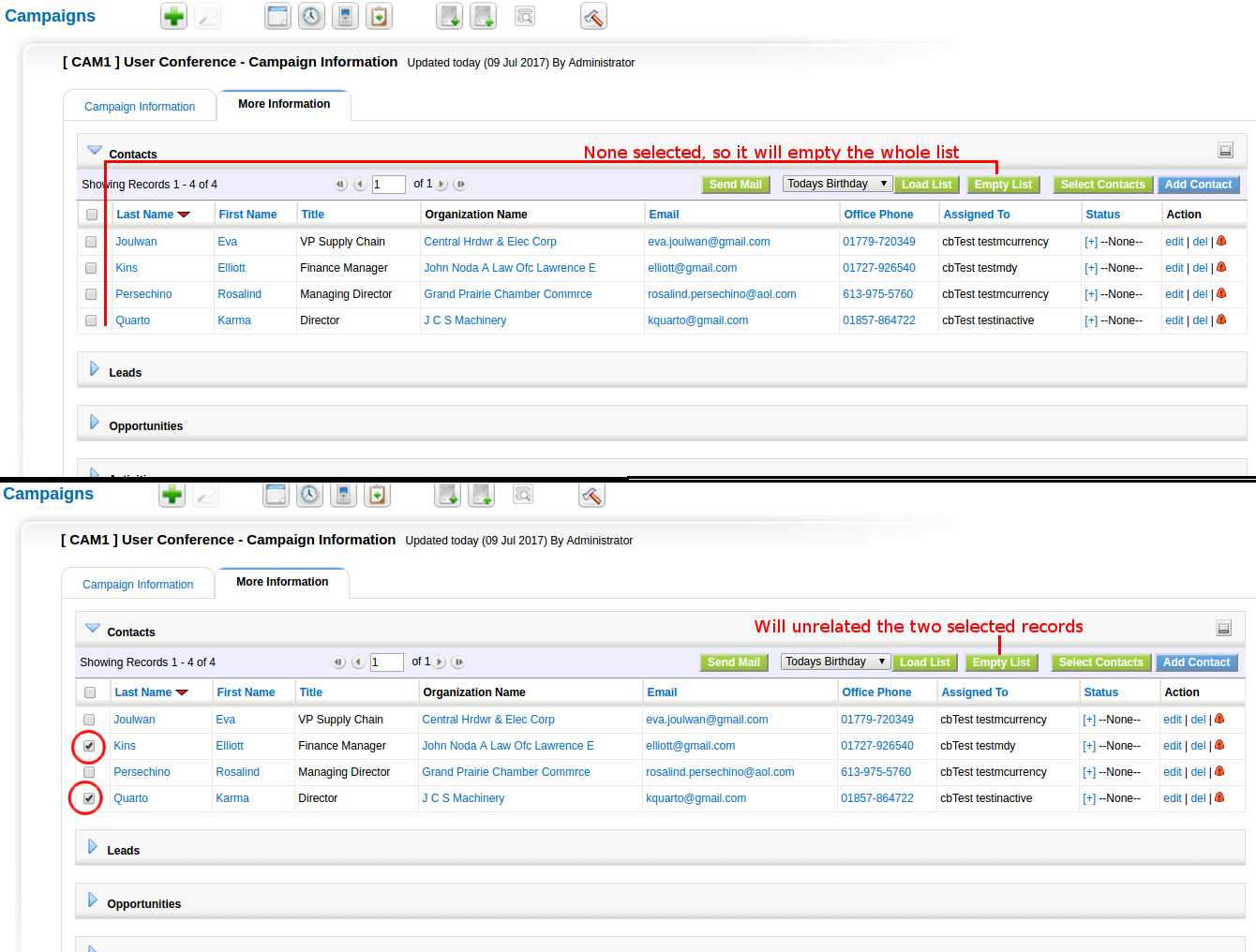Screen dimensions: 1256x952
Task: Click the bell icon in upper Joulwan row
Action: pos(1221,241)
